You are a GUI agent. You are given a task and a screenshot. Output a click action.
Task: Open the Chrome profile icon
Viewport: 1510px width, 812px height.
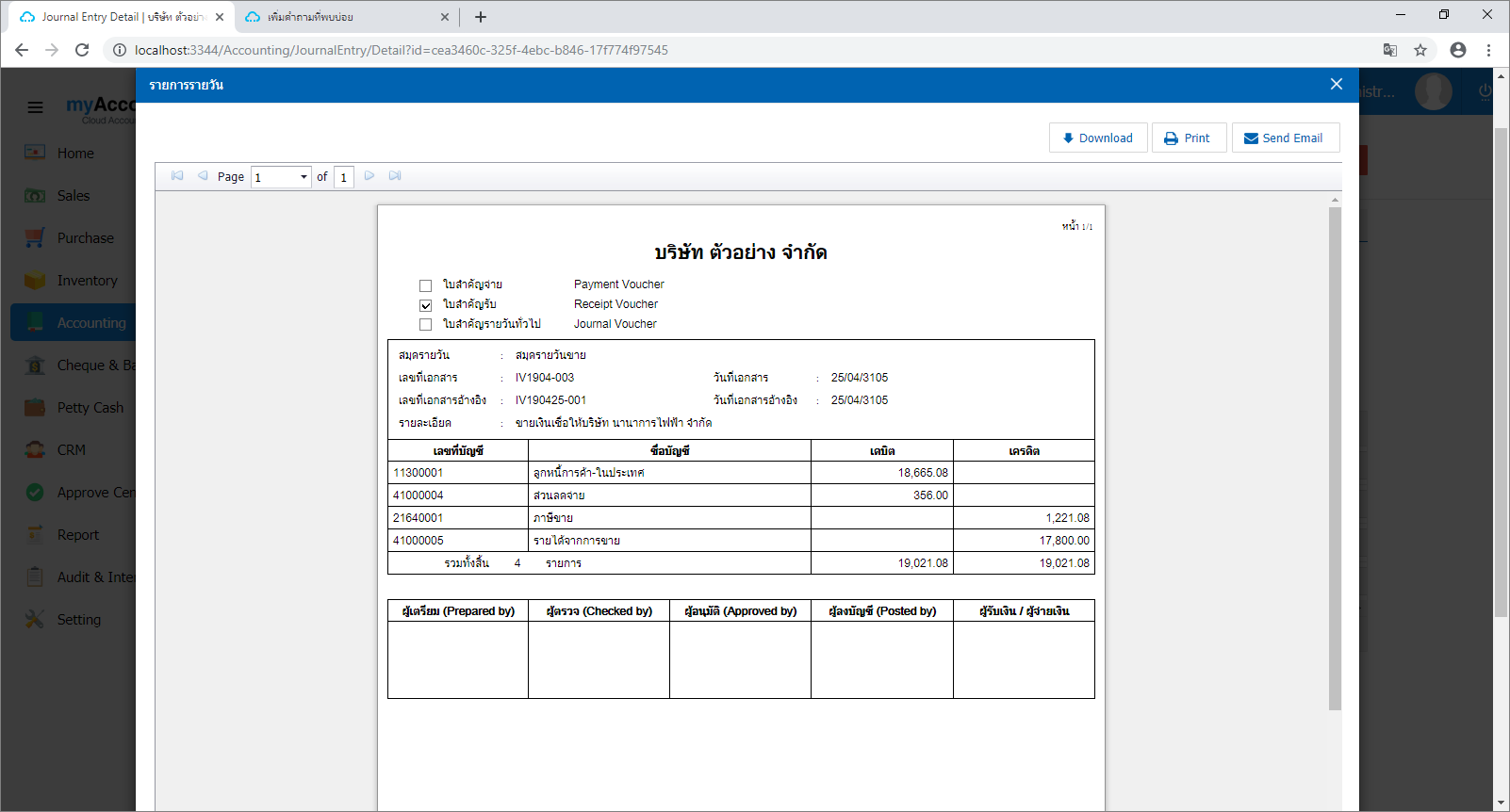click(x=1458, y=50)
